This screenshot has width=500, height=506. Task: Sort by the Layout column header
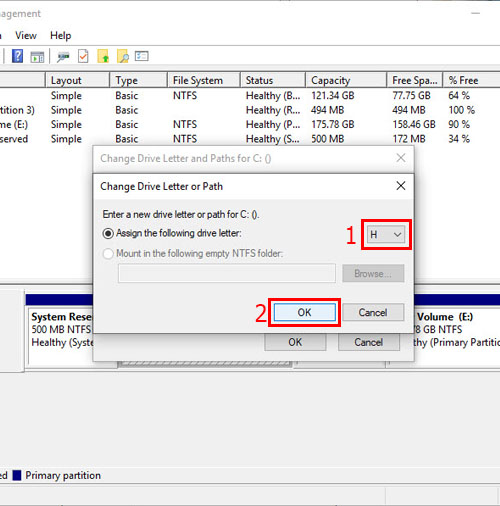point(77,80)
